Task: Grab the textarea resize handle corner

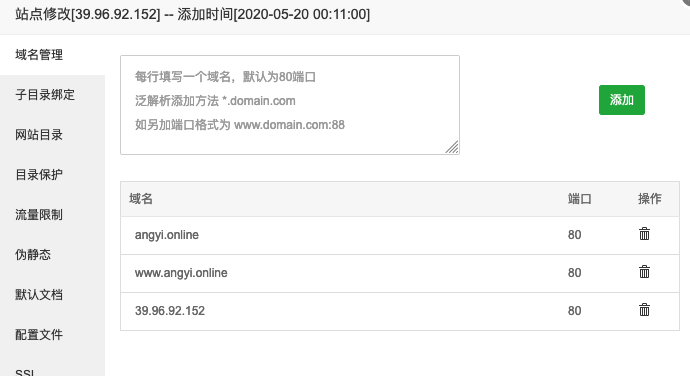Action: (452, 147)
